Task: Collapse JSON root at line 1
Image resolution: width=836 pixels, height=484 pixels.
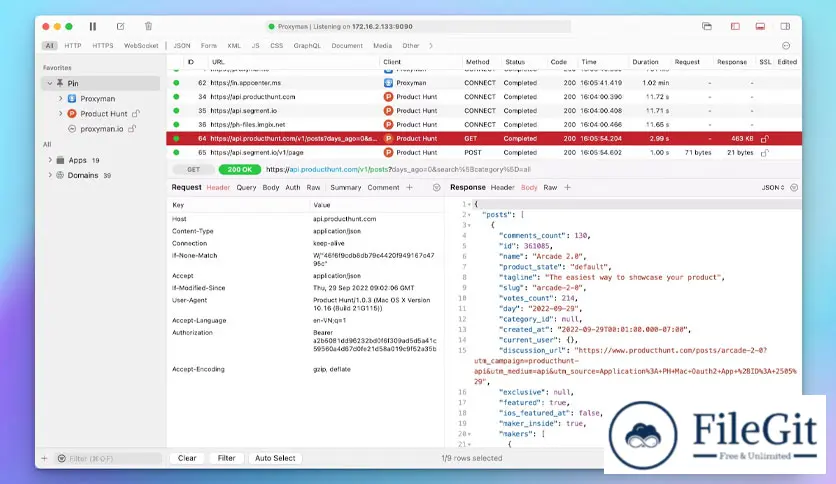Action: click(470, 204)
